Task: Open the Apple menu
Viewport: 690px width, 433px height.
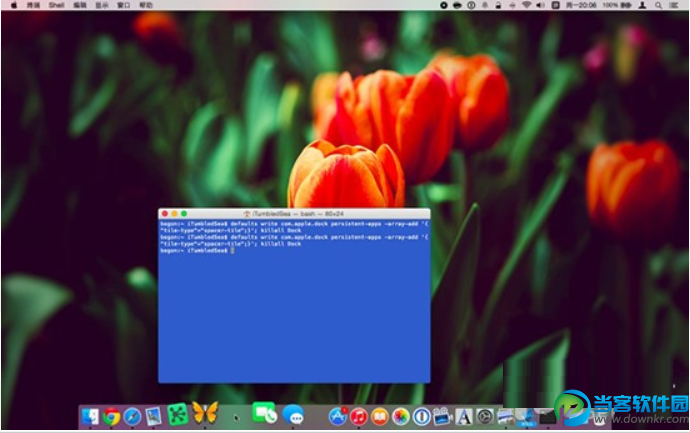Action: 14,5
